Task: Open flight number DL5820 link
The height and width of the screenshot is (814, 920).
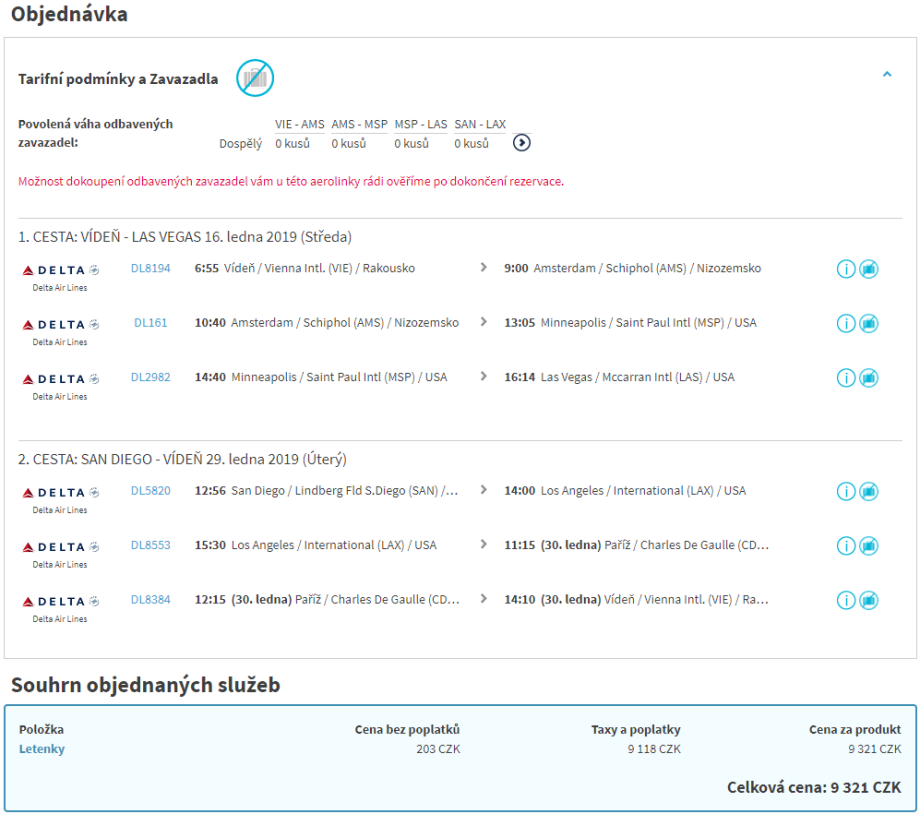Action: click(x=151, y=491)
